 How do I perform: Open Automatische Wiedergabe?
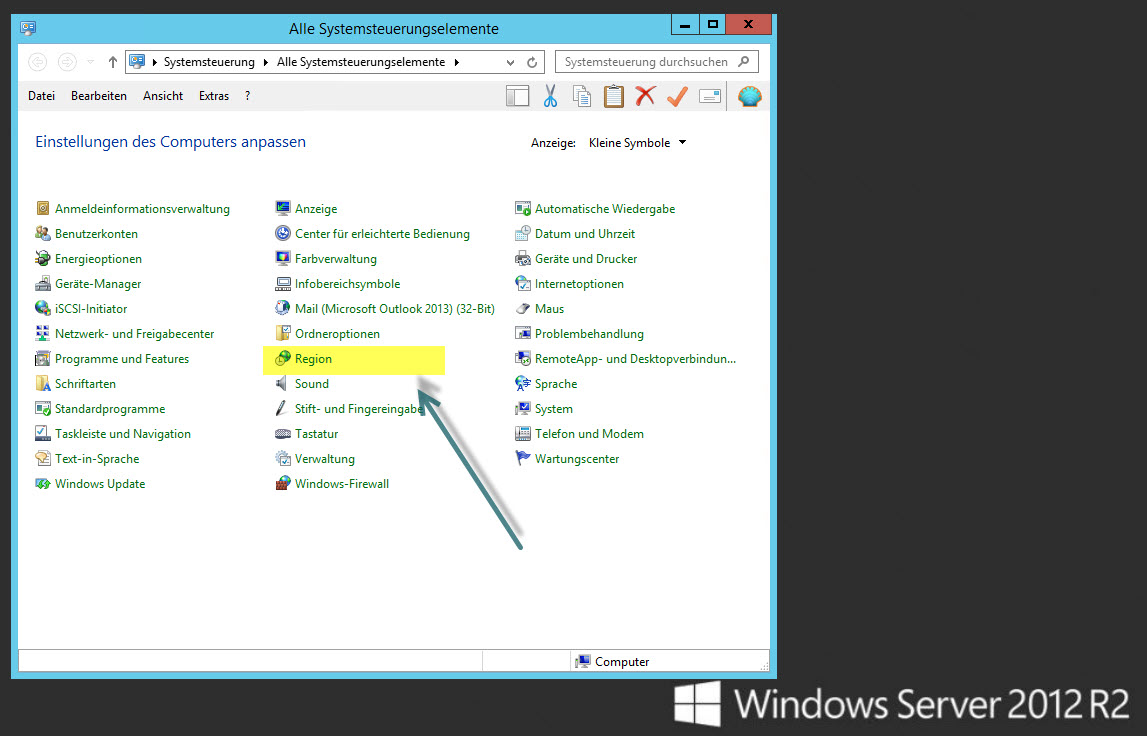(605, 209)
